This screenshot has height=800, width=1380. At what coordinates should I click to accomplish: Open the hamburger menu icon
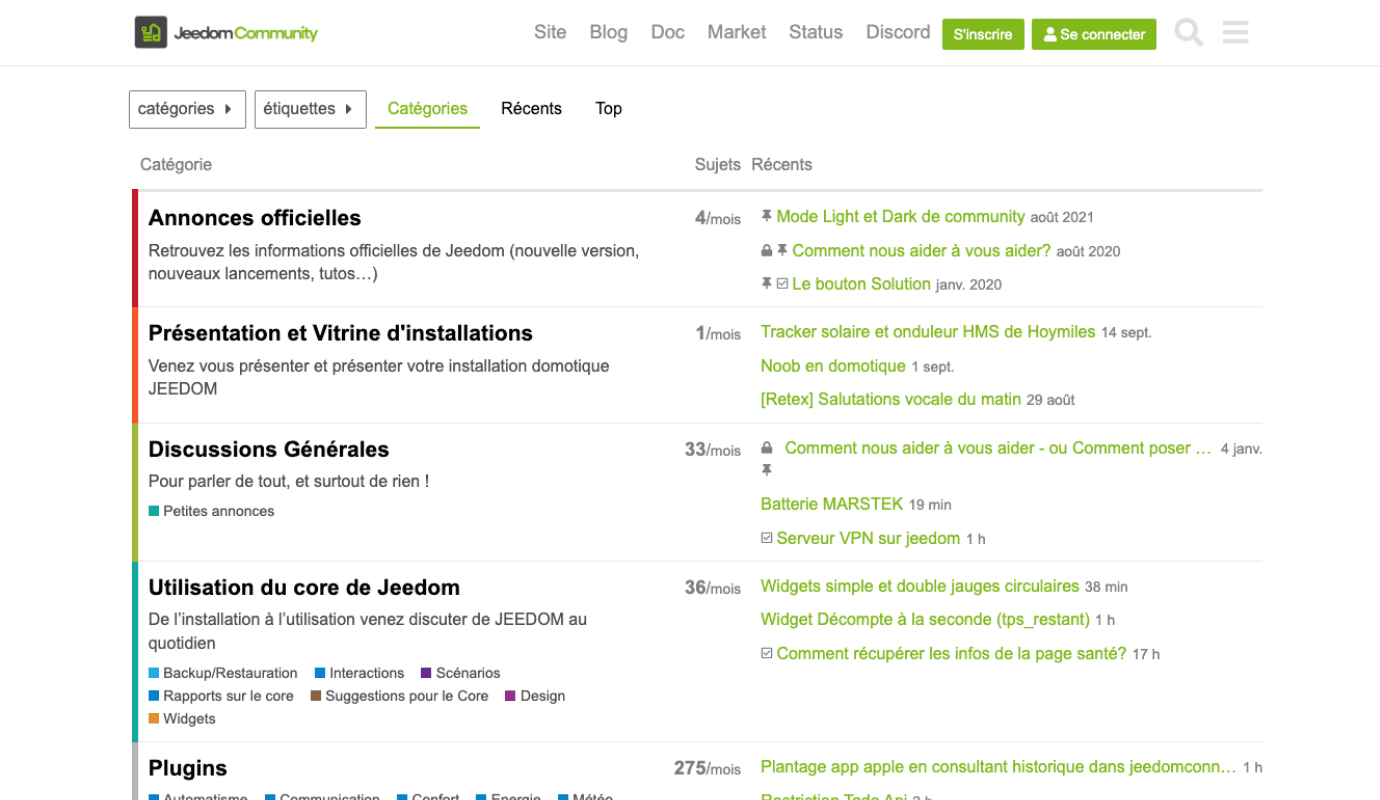[x=1235, y=33]
